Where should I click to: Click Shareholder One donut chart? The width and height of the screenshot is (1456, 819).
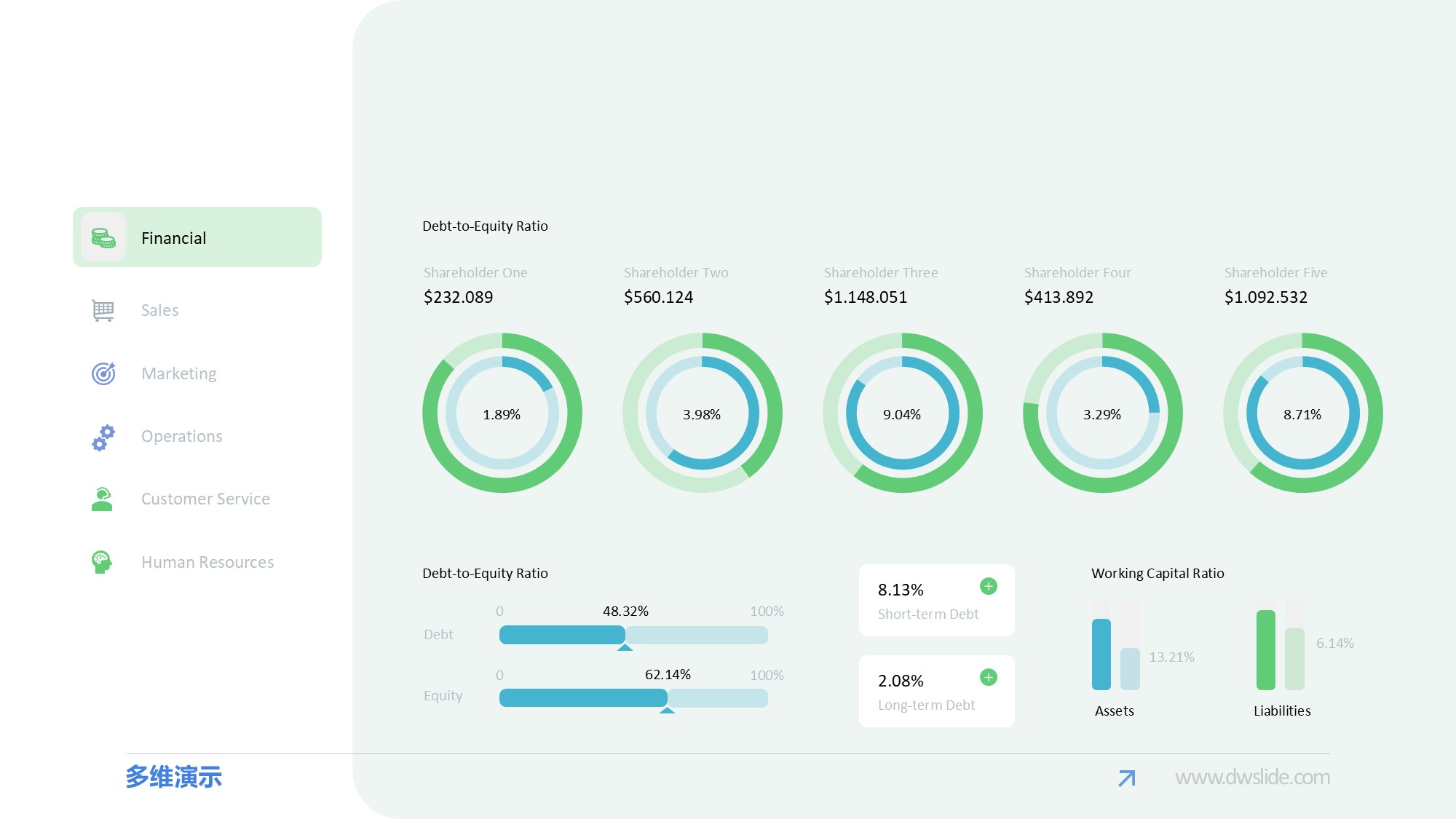click(x=502, y=414)
